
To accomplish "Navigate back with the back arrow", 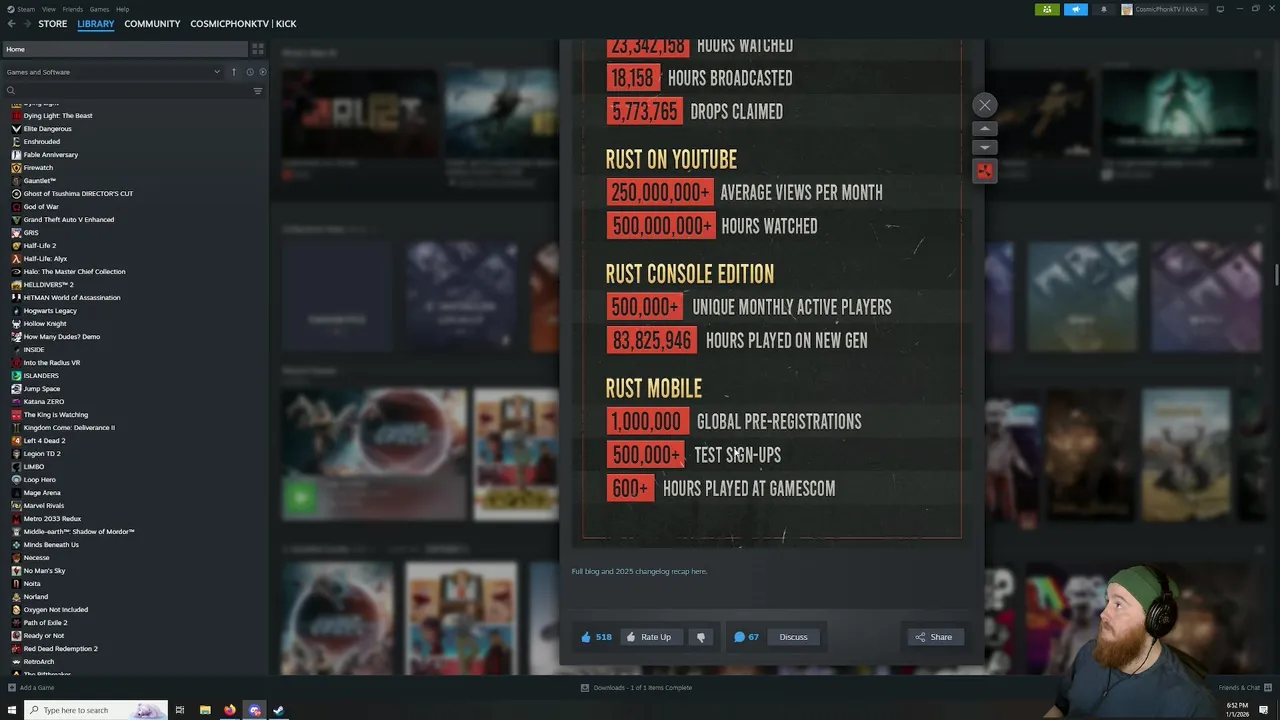I will [x=12, y=23].
